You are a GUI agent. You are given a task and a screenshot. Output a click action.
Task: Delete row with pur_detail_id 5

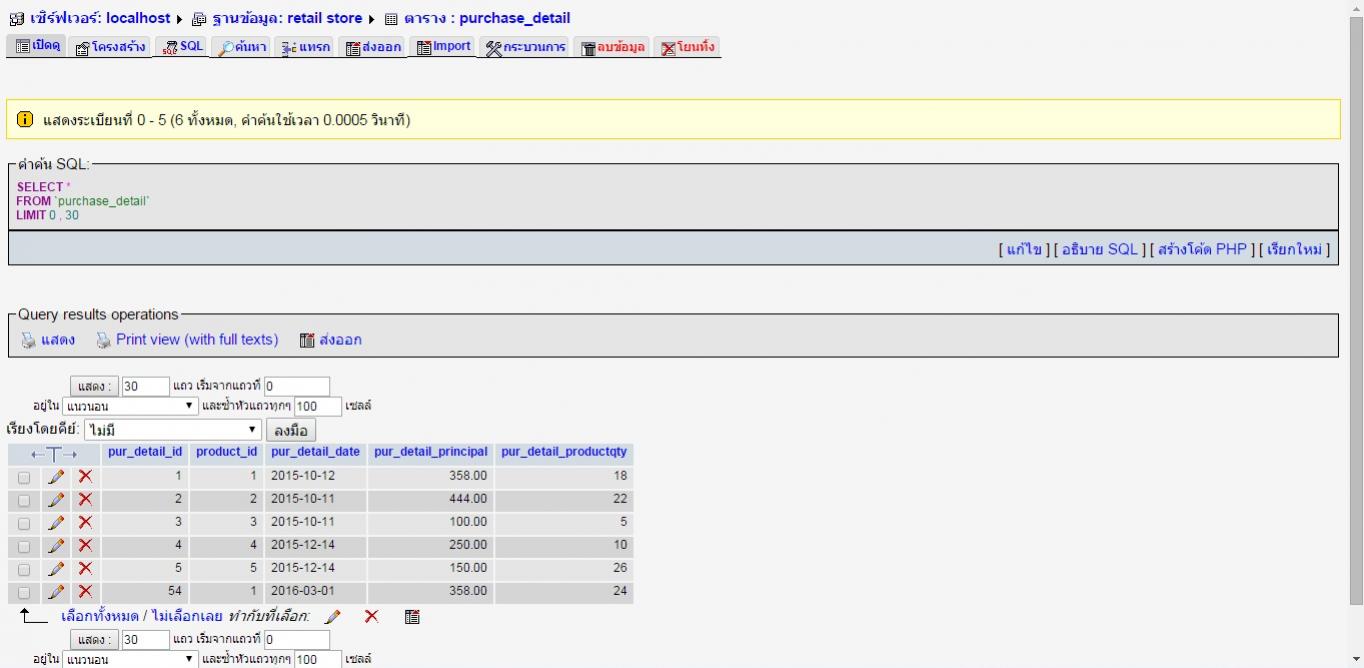pos(85,569)
